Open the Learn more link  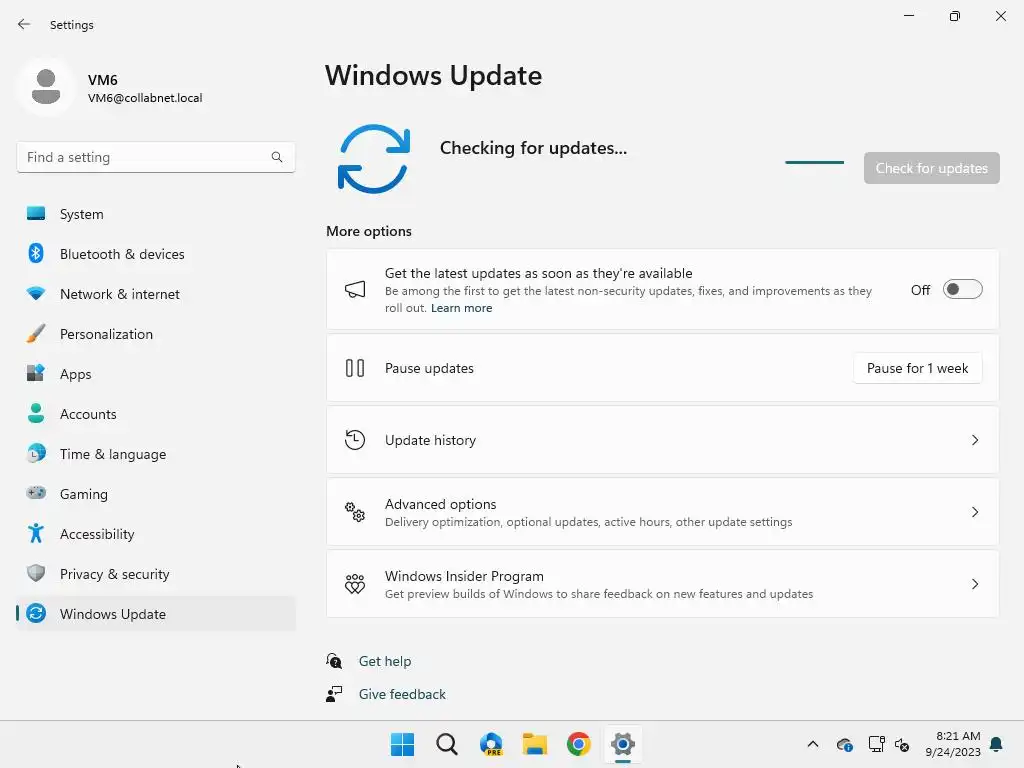461,308
